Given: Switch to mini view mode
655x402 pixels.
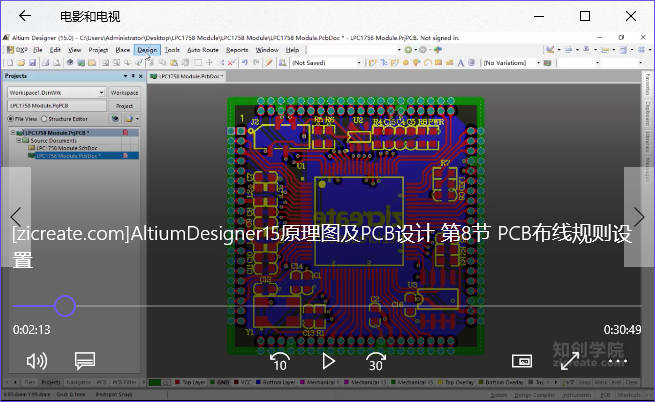Looking at the screenshot, I should coord(522,361).
